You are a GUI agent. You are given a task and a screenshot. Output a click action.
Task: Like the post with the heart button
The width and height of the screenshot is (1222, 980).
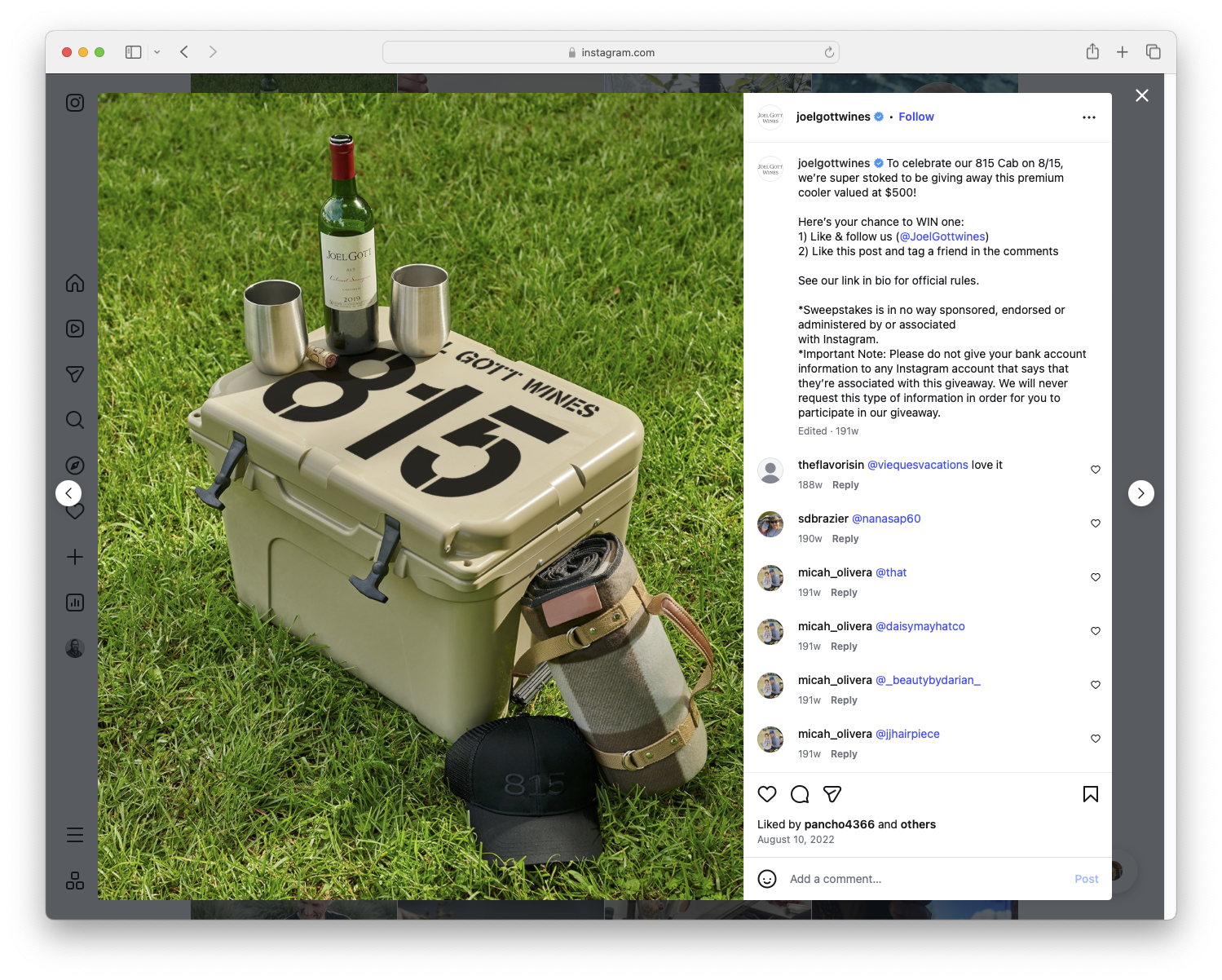[766, 793]
